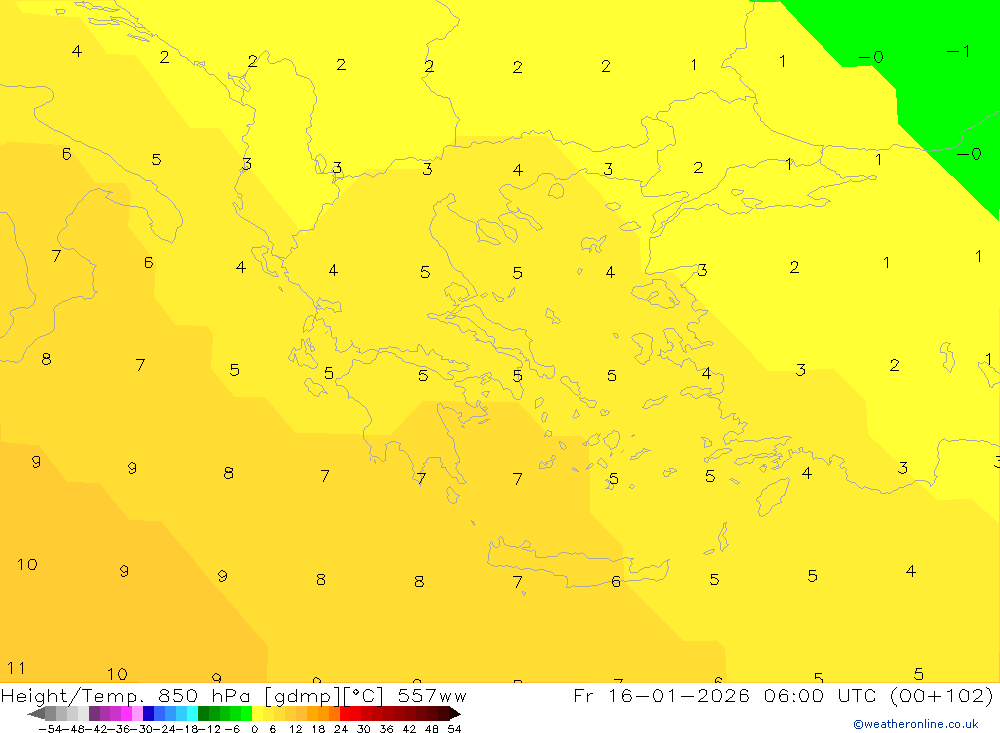Click the '557ww' label in the title
Screen dimensions: 1000x733
432,695
